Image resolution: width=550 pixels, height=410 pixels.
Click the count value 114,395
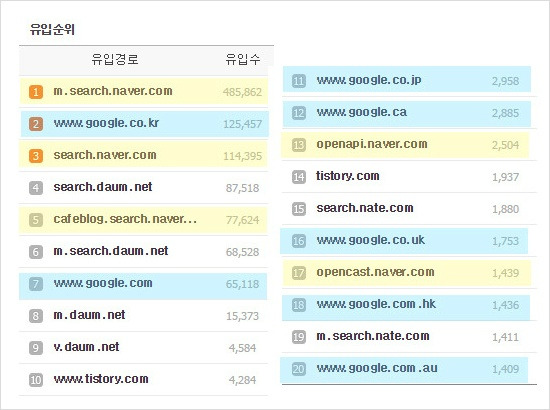pyautogui.click(x=242, y=156)
